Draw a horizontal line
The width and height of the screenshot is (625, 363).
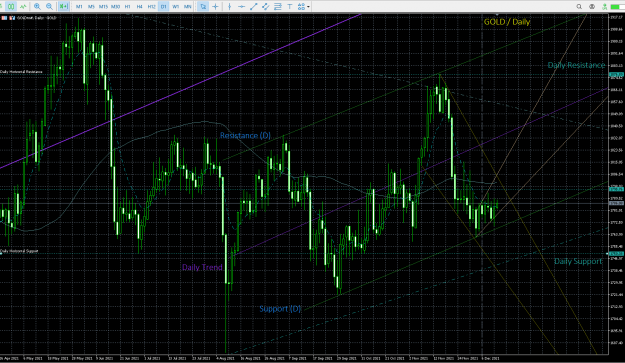point(241,6)
